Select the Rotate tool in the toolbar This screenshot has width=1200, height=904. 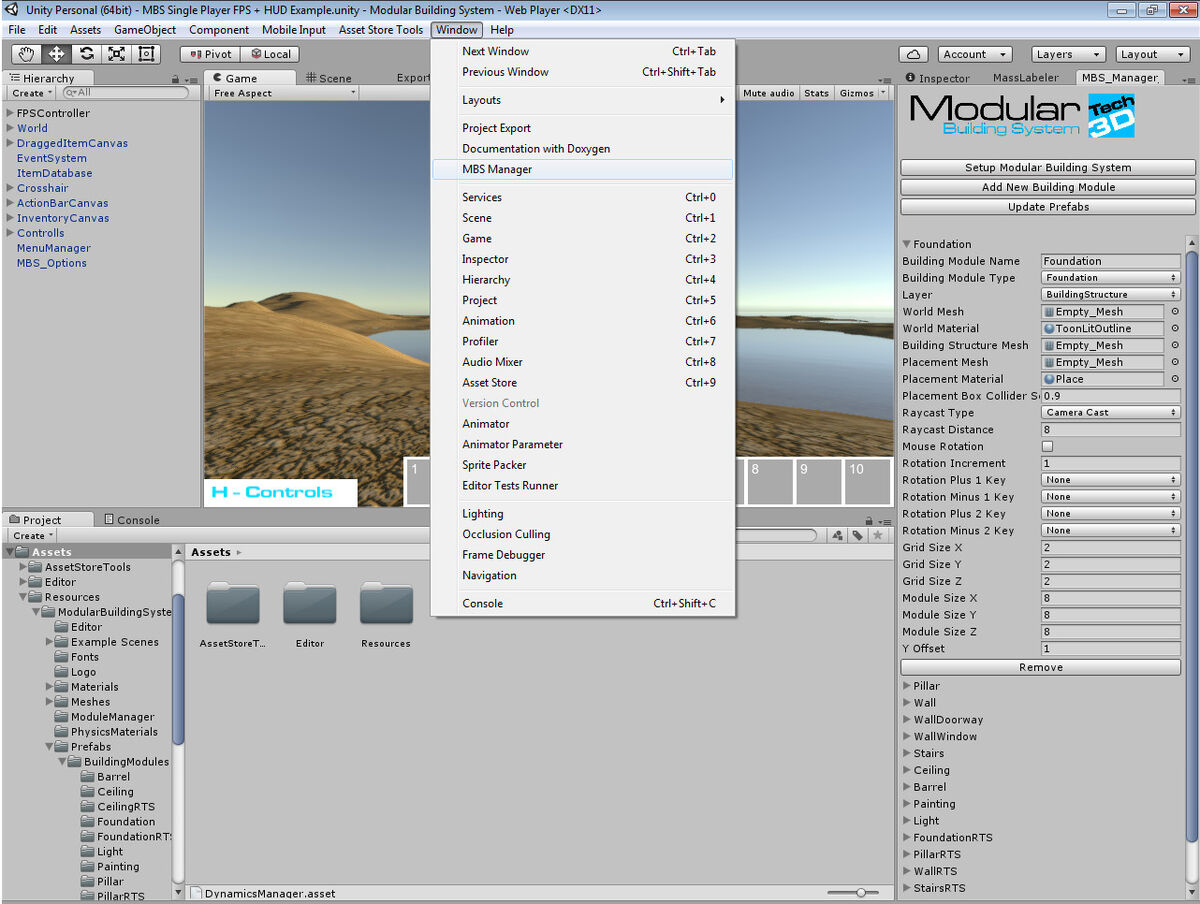tap(87, 54)
